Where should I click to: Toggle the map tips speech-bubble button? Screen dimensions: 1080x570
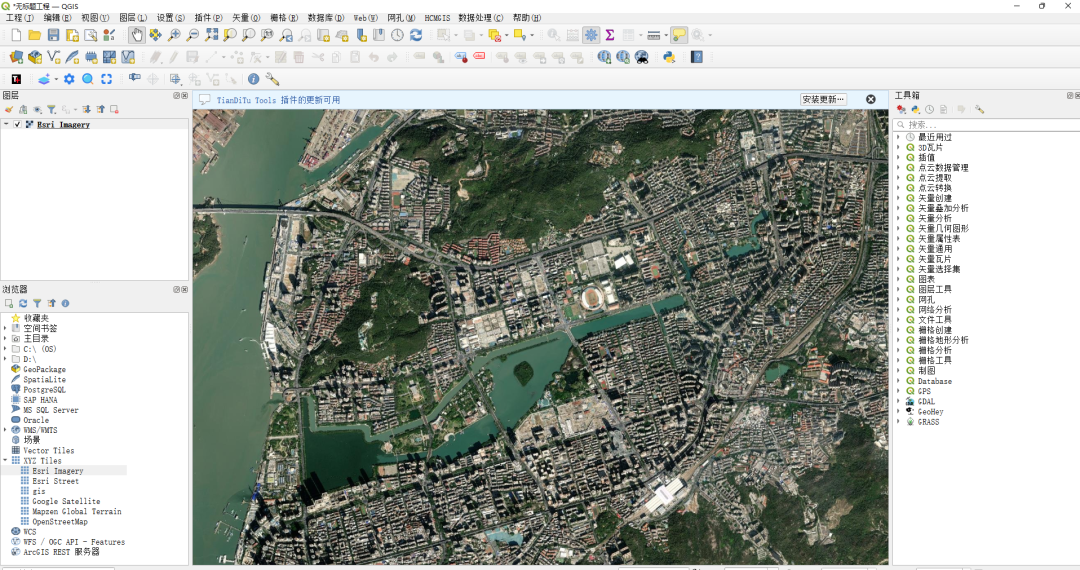pos(679,35)
